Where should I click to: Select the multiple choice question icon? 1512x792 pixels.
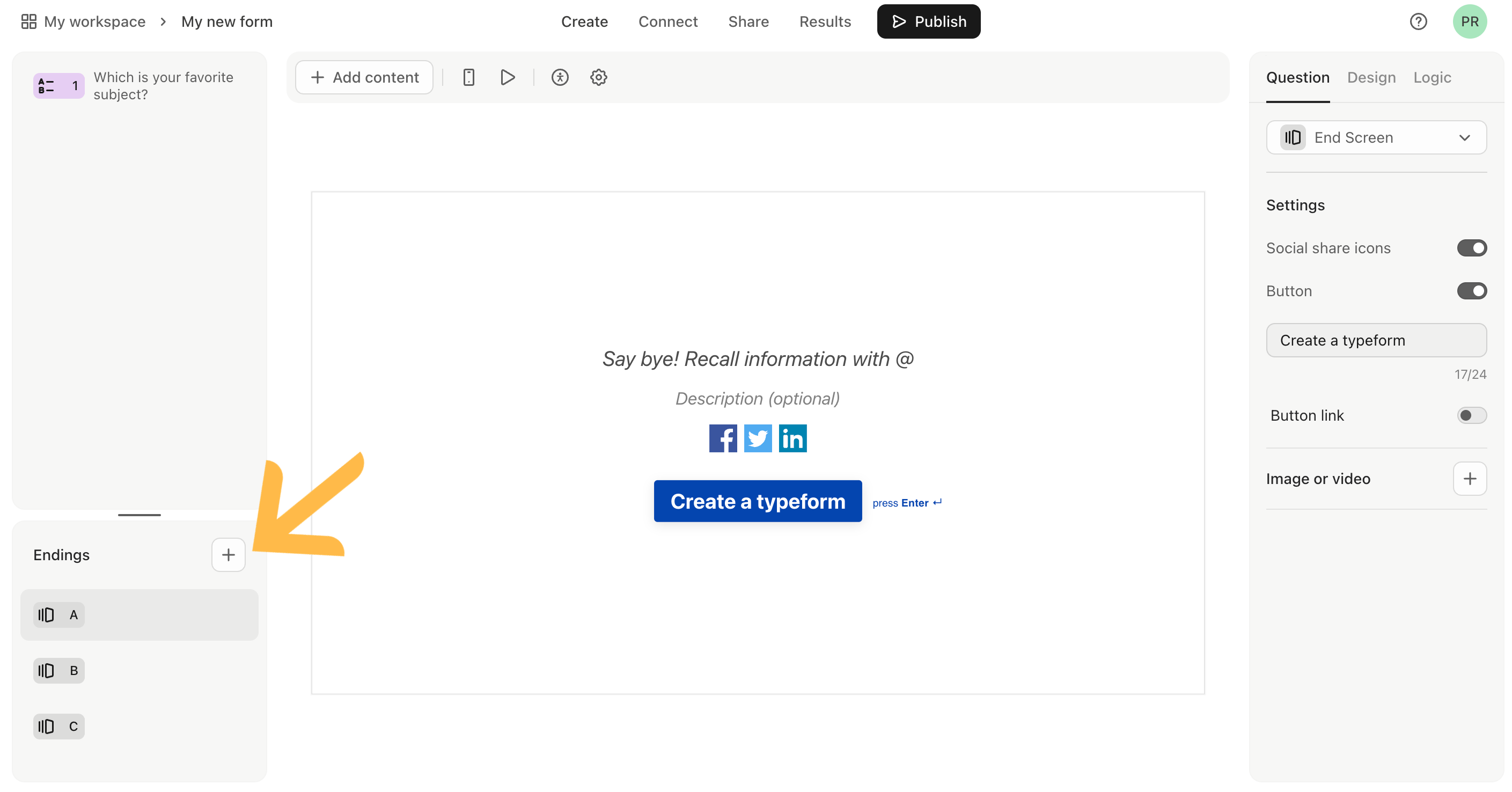point(58,86)
